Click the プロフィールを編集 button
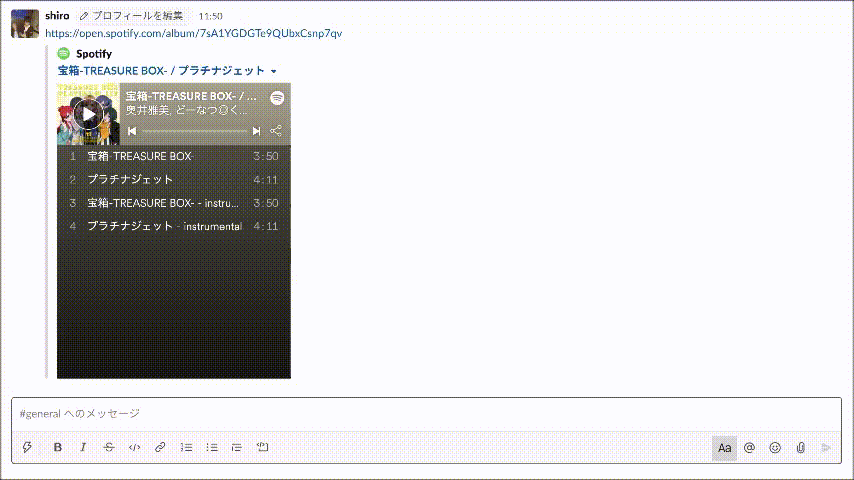Screen dimensions: 854x480 (131, 16)
